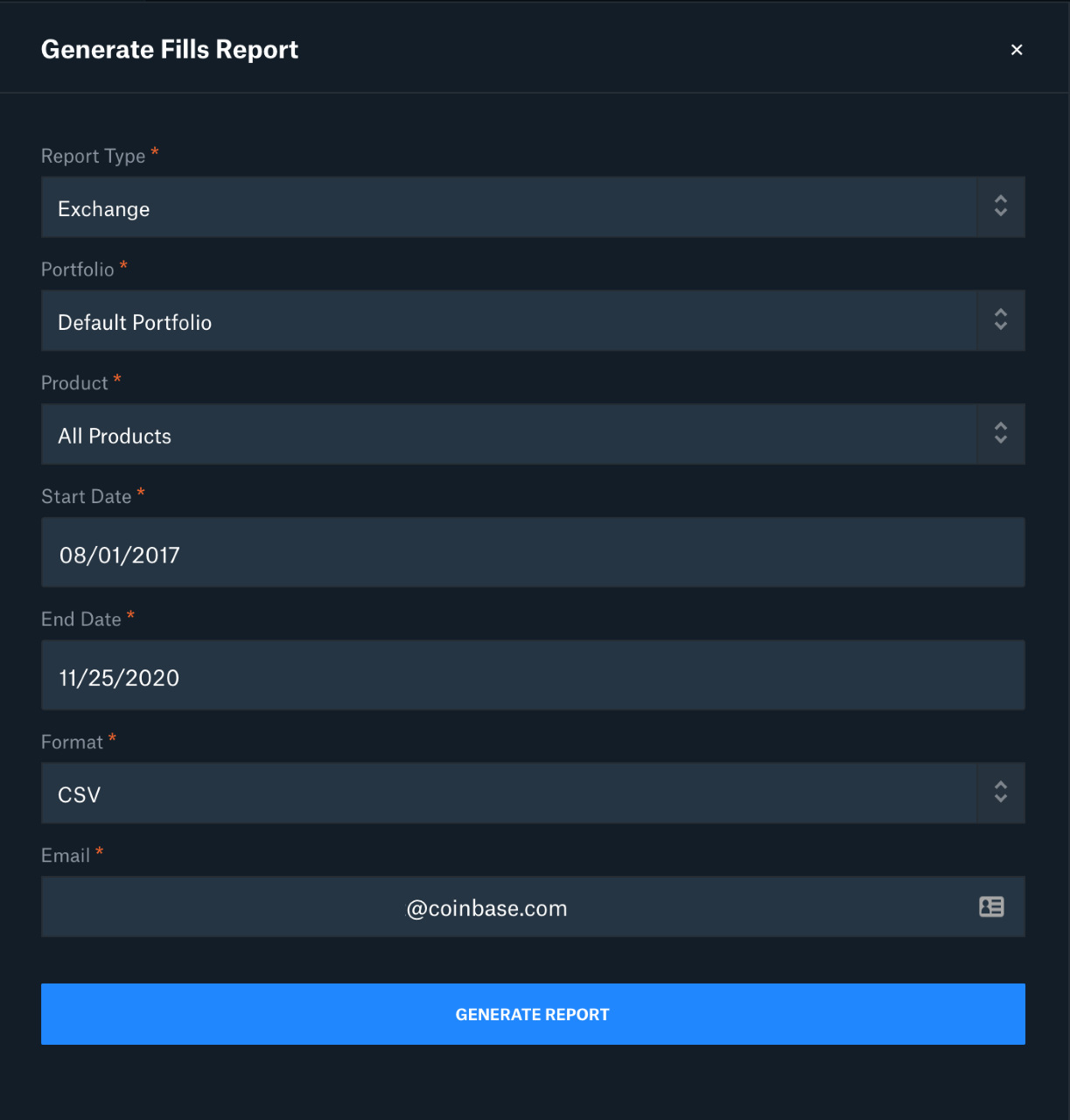Click the Format label

coord(72,742)
